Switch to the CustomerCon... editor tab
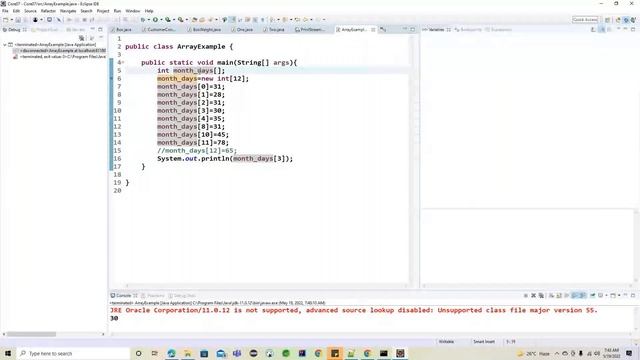 click(x=159, y=30)
